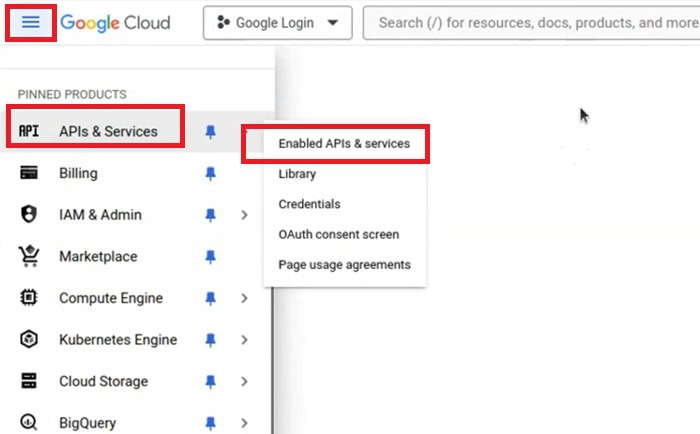Screen dimensions: 700x434
Task: Open the Google Login project selector
Action: pyautogui.click(x=277, y=23)
